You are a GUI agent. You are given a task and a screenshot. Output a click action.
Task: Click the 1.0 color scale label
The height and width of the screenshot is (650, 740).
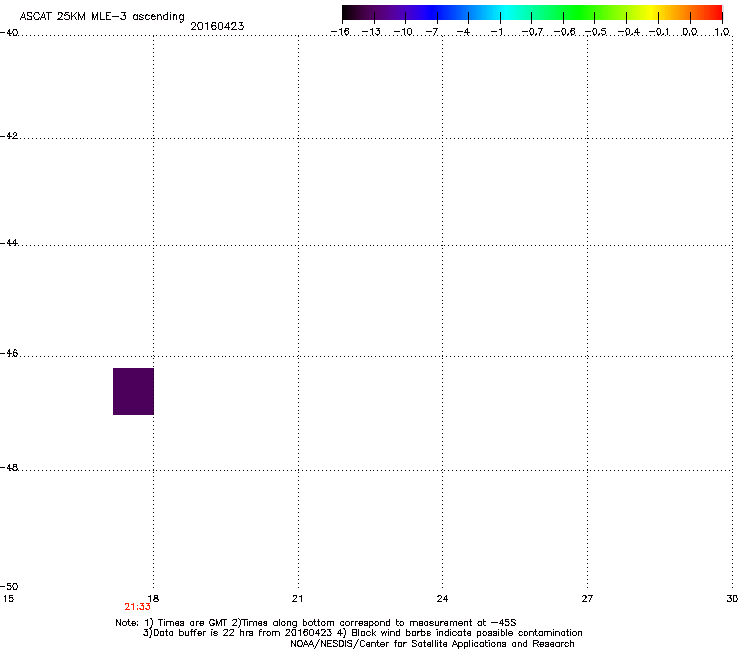click(x=722, y=32)
